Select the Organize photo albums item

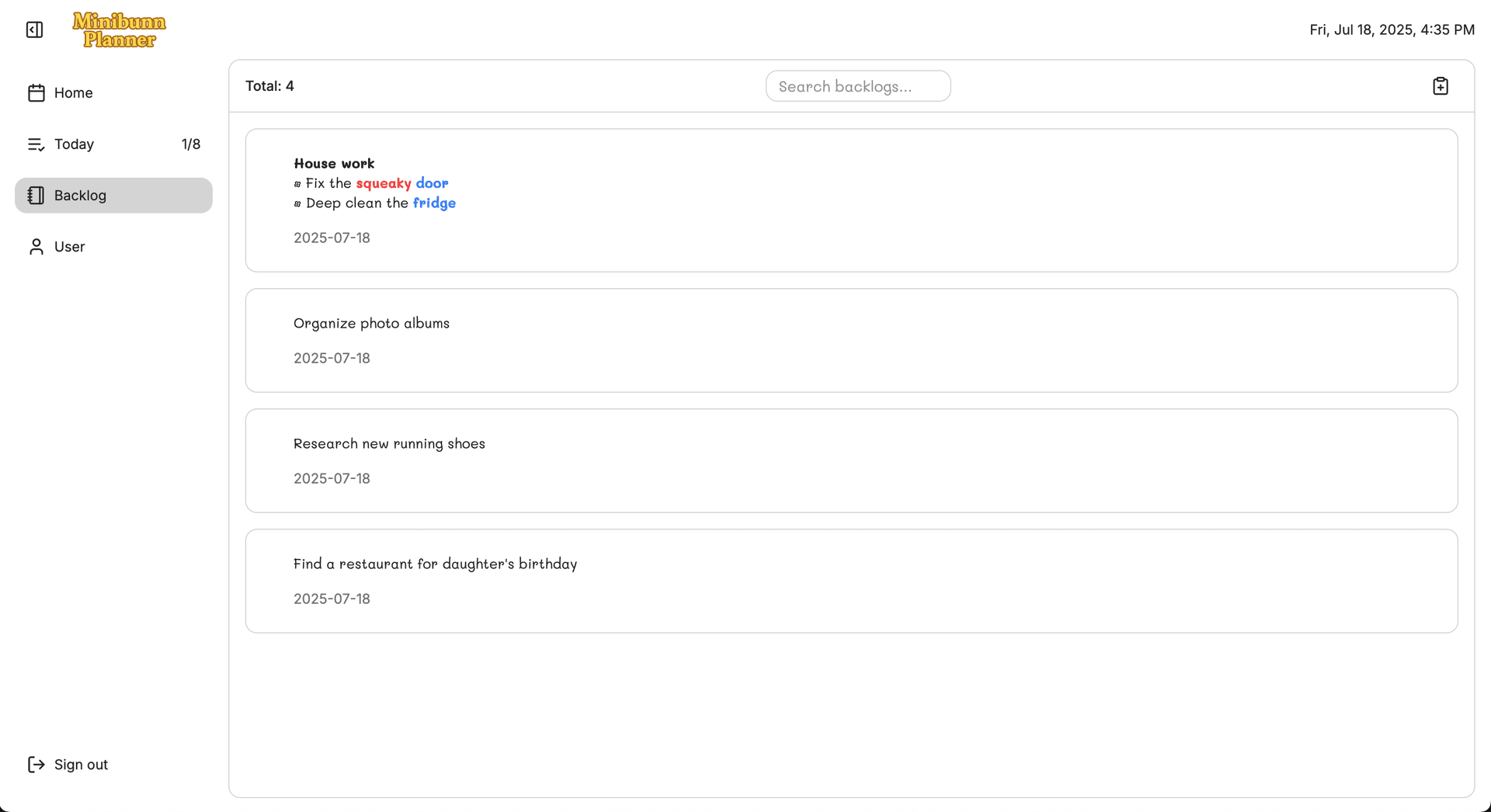point(371,324)
